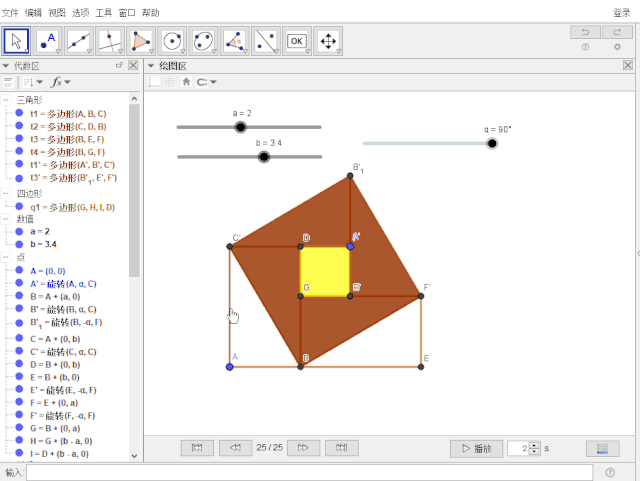Close the algebra view panel
640x481 pixels.
click(133, 65)
